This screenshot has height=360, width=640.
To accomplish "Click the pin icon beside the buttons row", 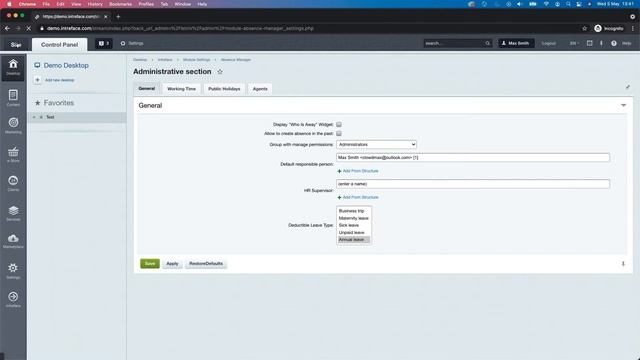I will [623, 264].
